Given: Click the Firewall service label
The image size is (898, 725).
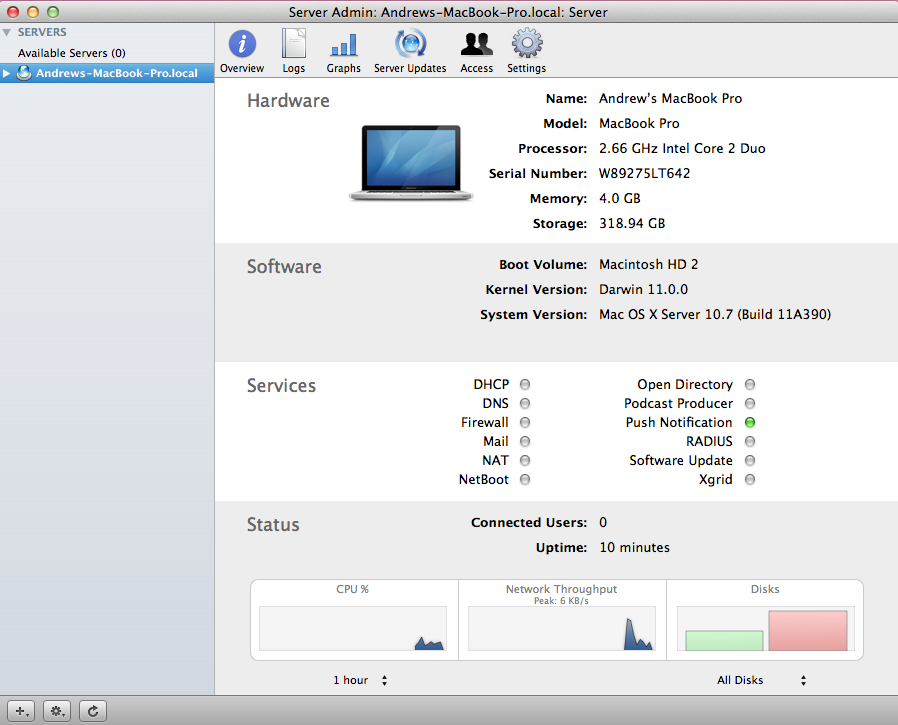Looking at the screenshot, I should pos(485,422).
